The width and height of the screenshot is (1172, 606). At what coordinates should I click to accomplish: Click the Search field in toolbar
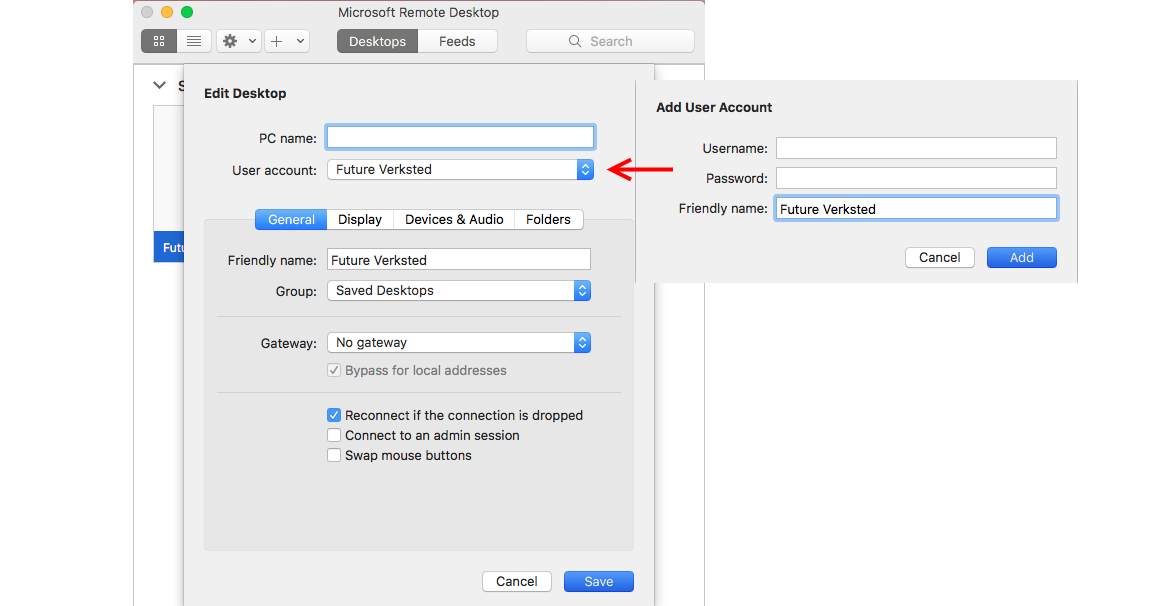[x=610, y=41]
